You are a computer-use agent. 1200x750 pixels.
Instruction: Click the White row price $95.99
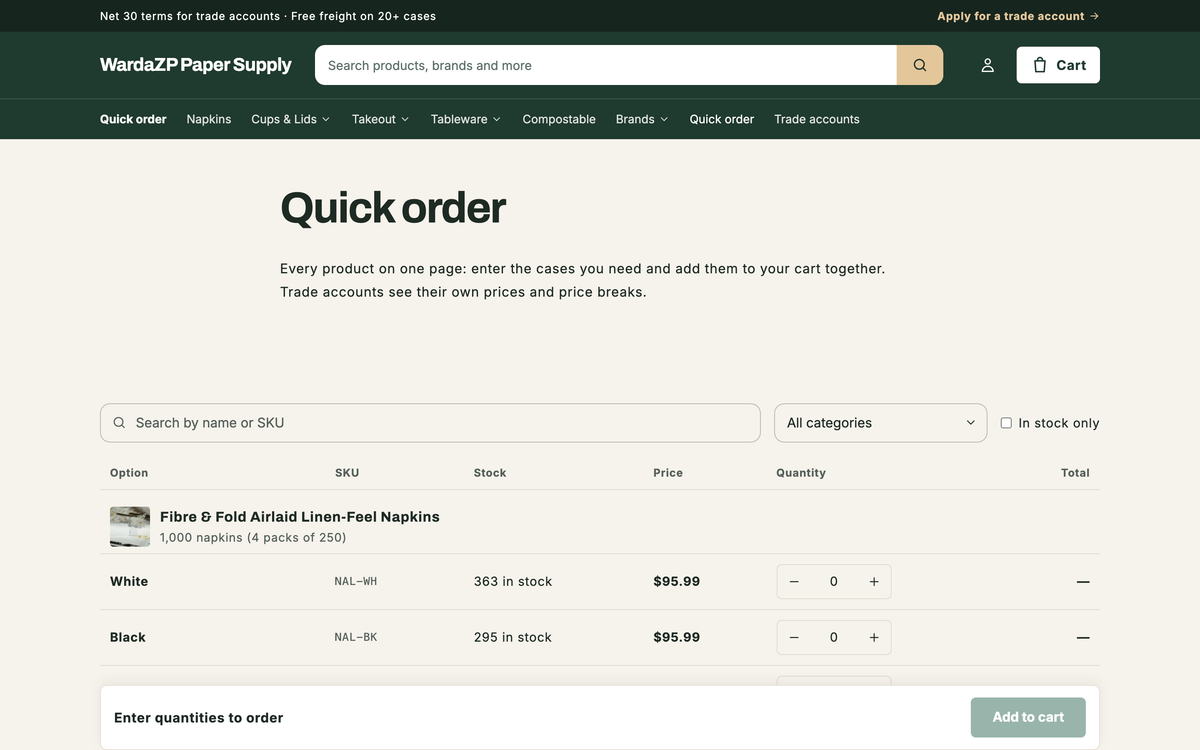[x=677, y=581]
